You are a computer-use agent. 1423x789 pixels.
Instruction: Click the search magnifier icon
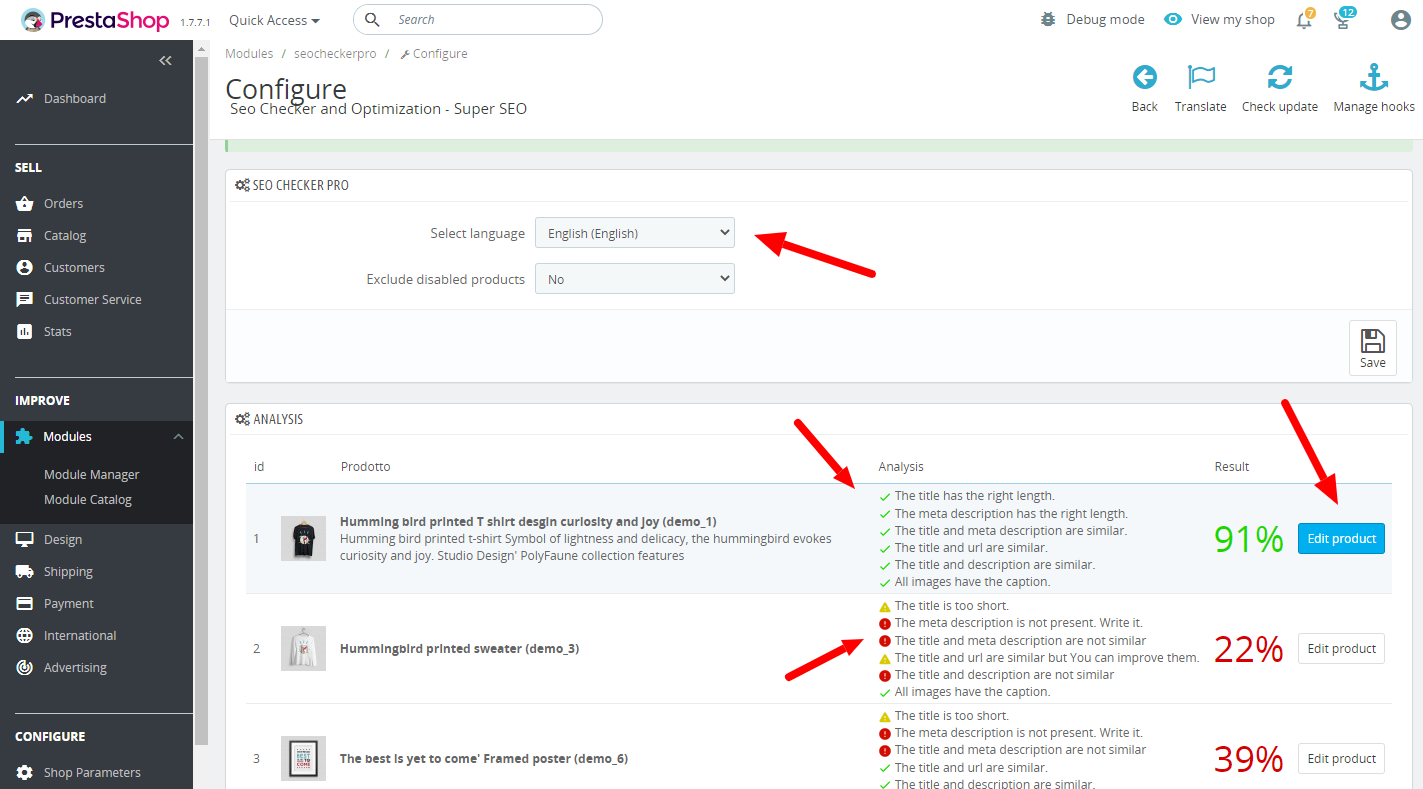click(373, 20)
